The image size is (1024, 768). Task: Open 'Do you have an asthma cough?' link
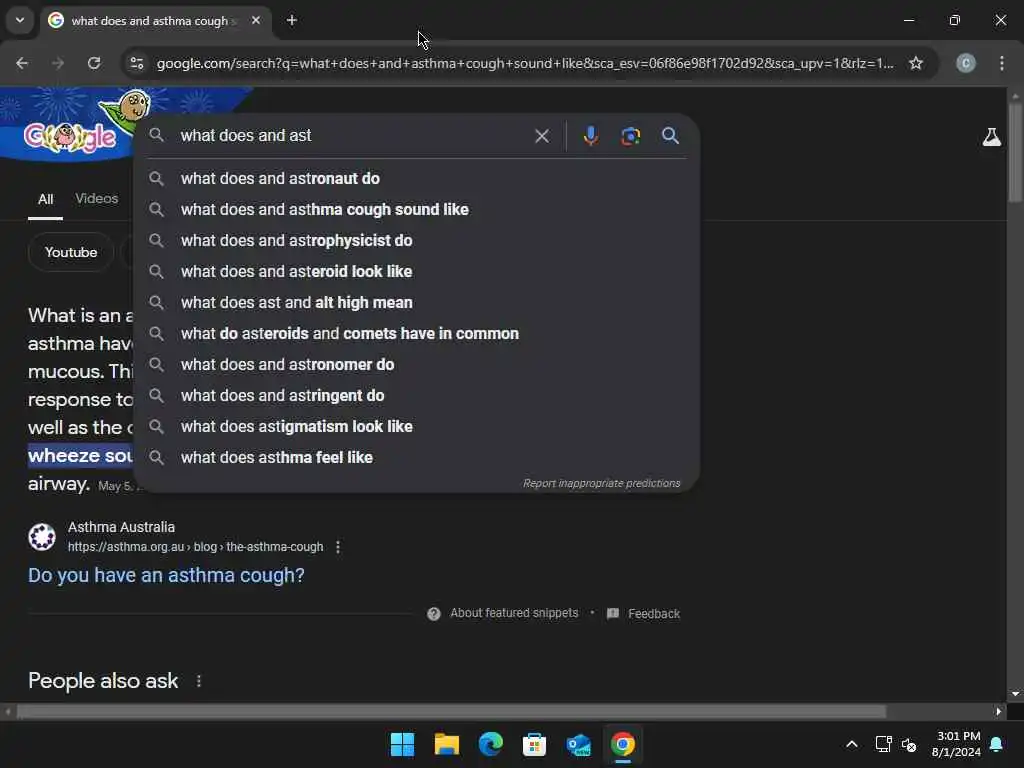(166, 575)
